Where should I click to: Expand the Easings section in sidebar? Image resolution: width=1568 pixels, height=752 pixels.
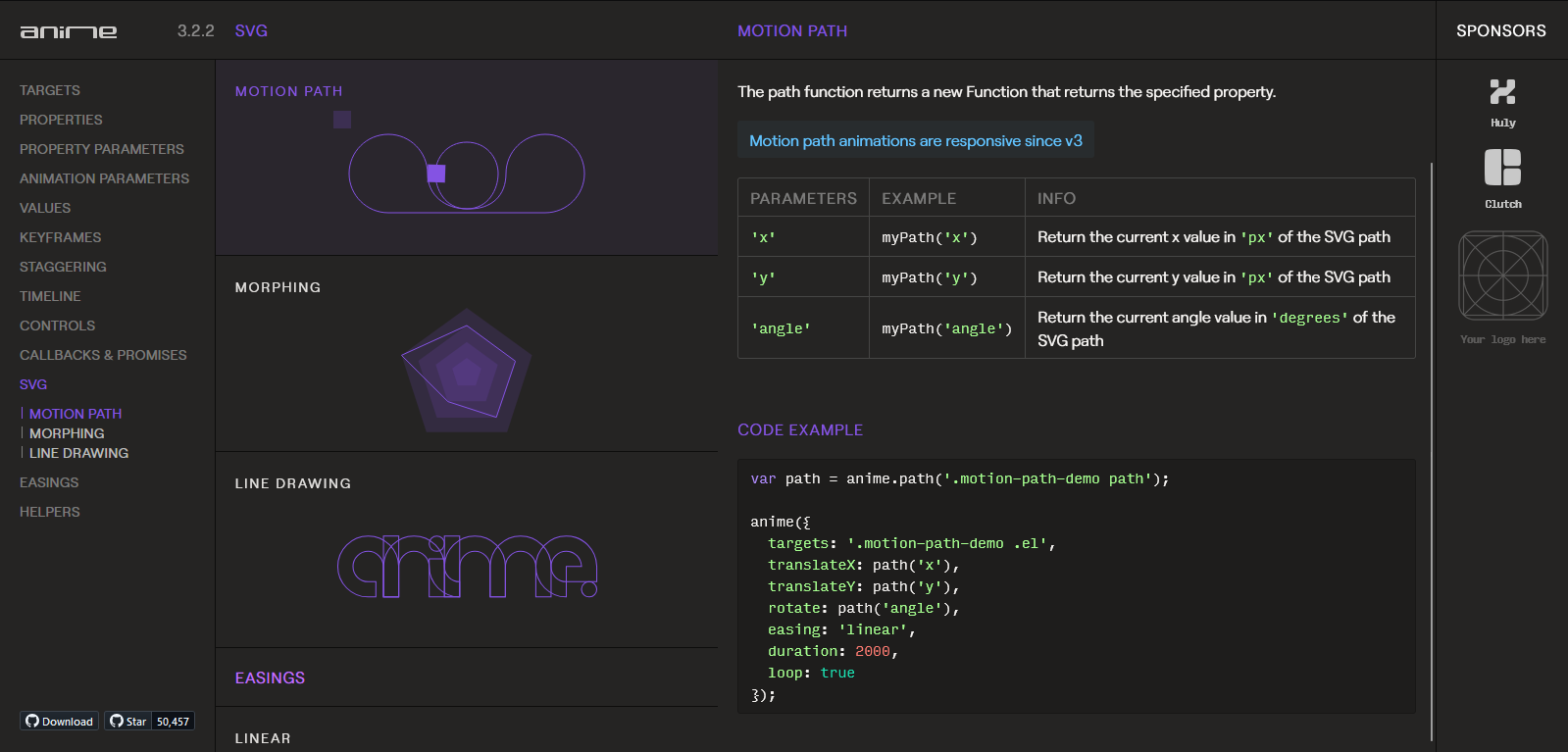(x=49, y=482)
